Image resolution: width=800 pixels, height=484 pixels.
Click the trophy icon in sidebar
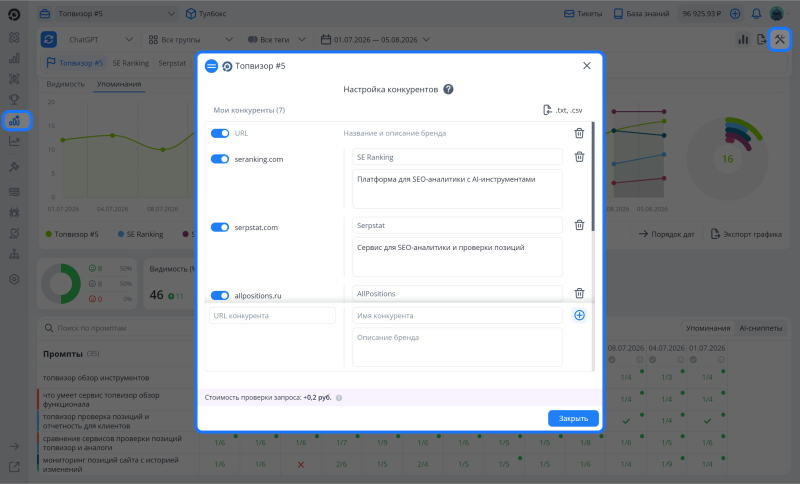click(14, 99)
